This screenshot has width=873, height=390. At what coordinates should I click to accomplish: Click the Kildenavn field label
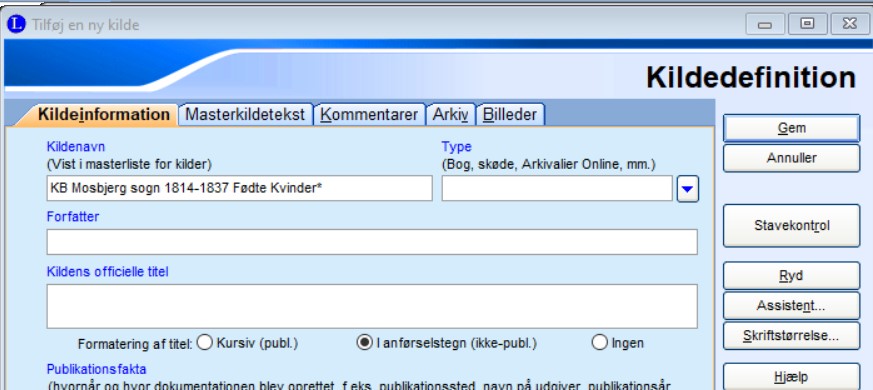coord(76,147)
